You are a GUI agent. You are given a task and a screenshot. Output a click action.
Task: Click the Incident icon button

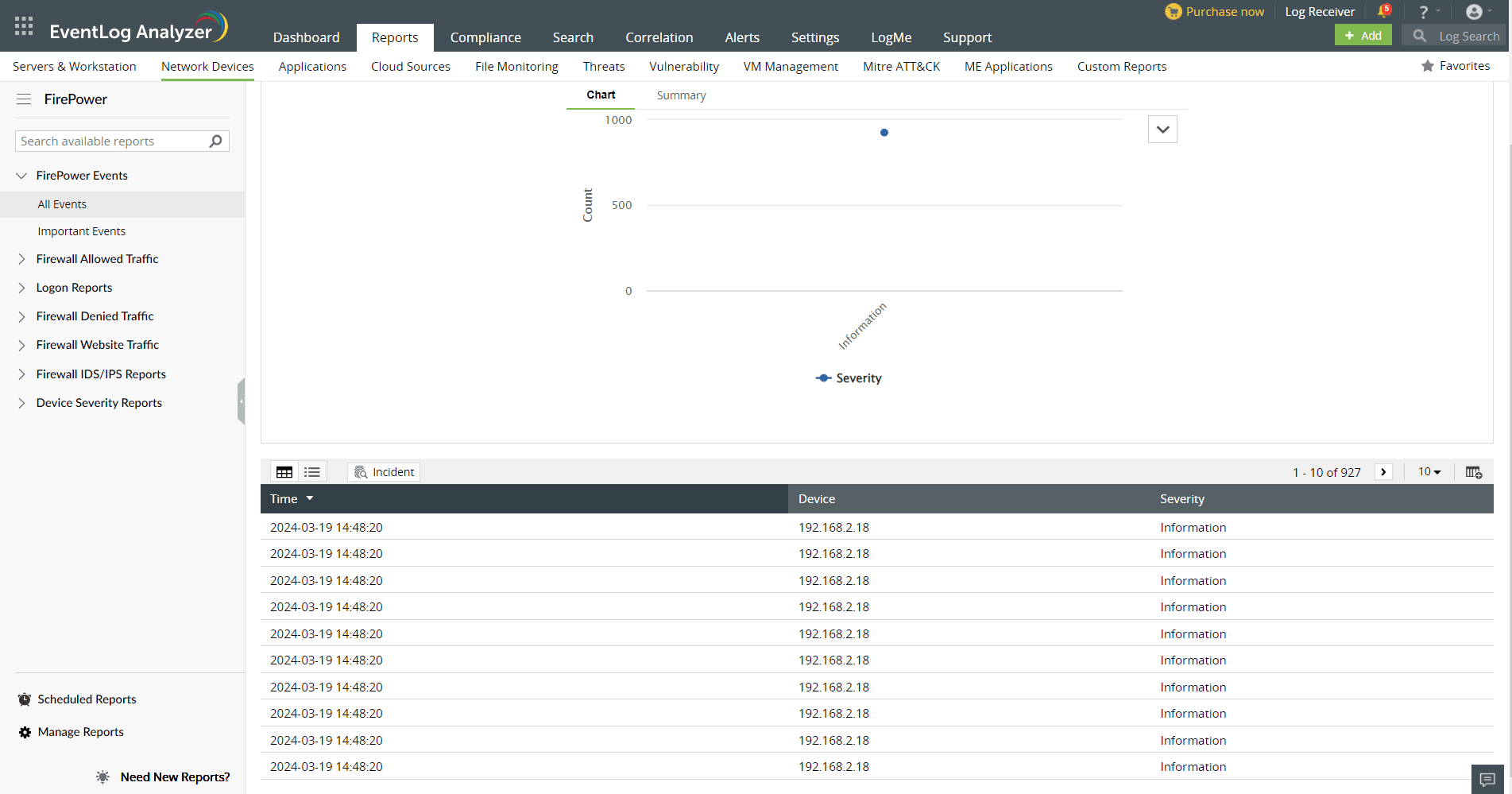[x=384, y=472]
